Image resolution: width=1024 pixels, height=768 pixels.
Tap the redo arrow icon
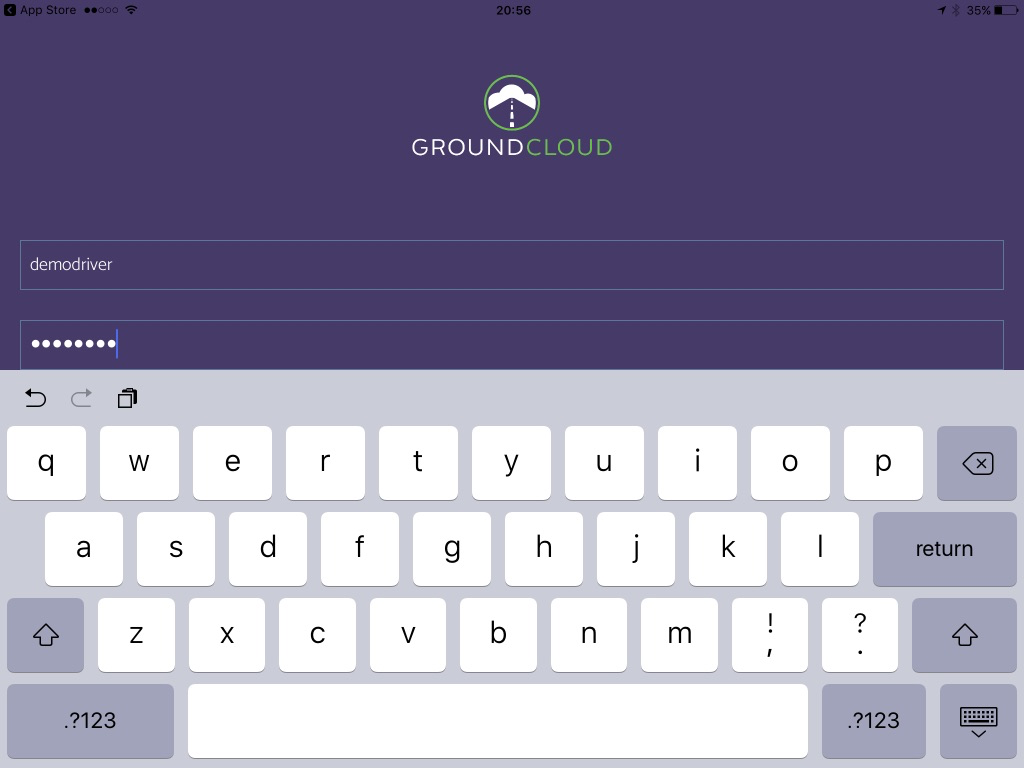[82, 398]
